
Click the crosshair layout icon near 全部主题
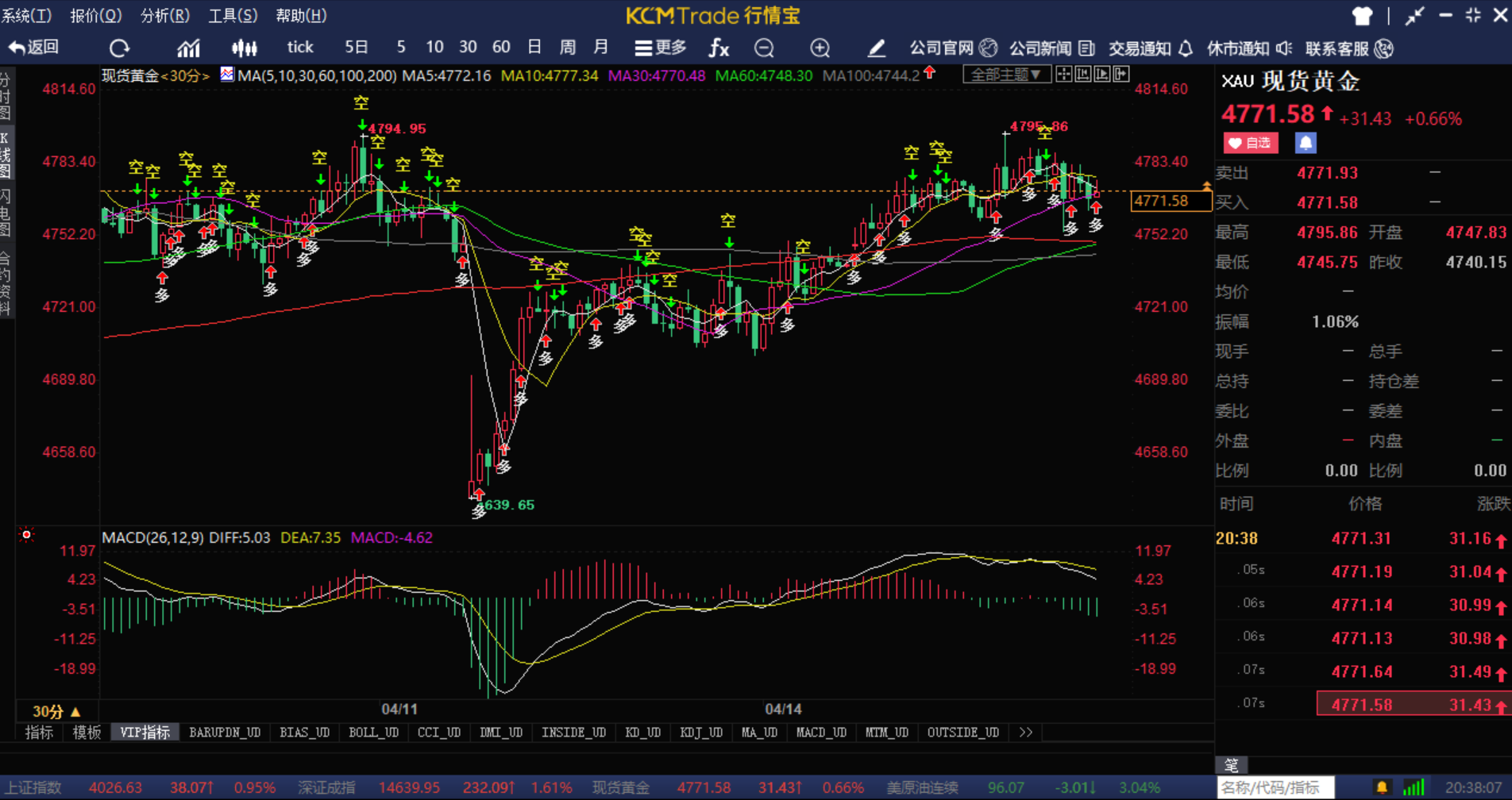(1063, 74)
